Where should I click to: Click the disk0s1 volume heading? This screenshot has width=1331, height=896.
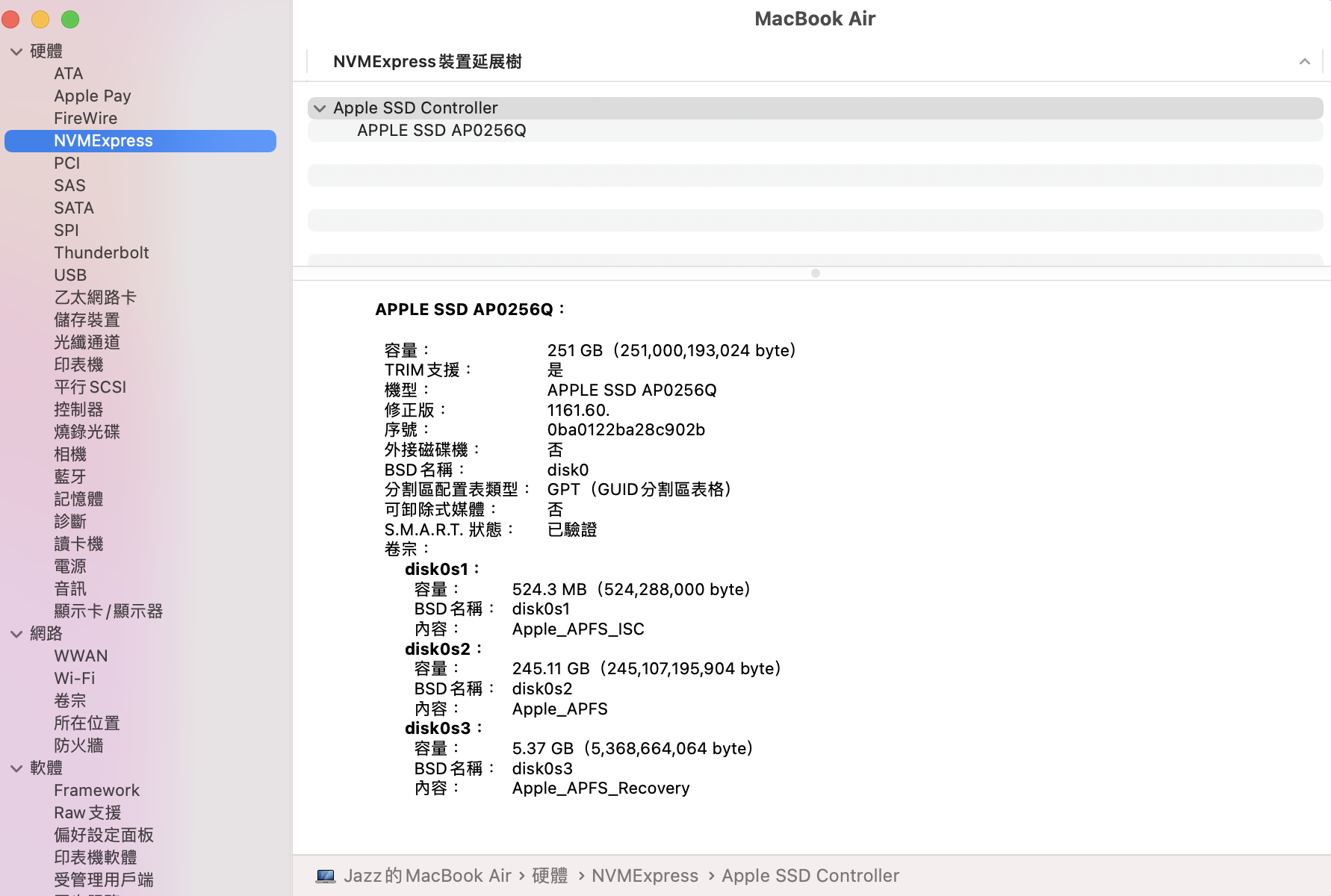pyautogui.click(x=442, y=570)
